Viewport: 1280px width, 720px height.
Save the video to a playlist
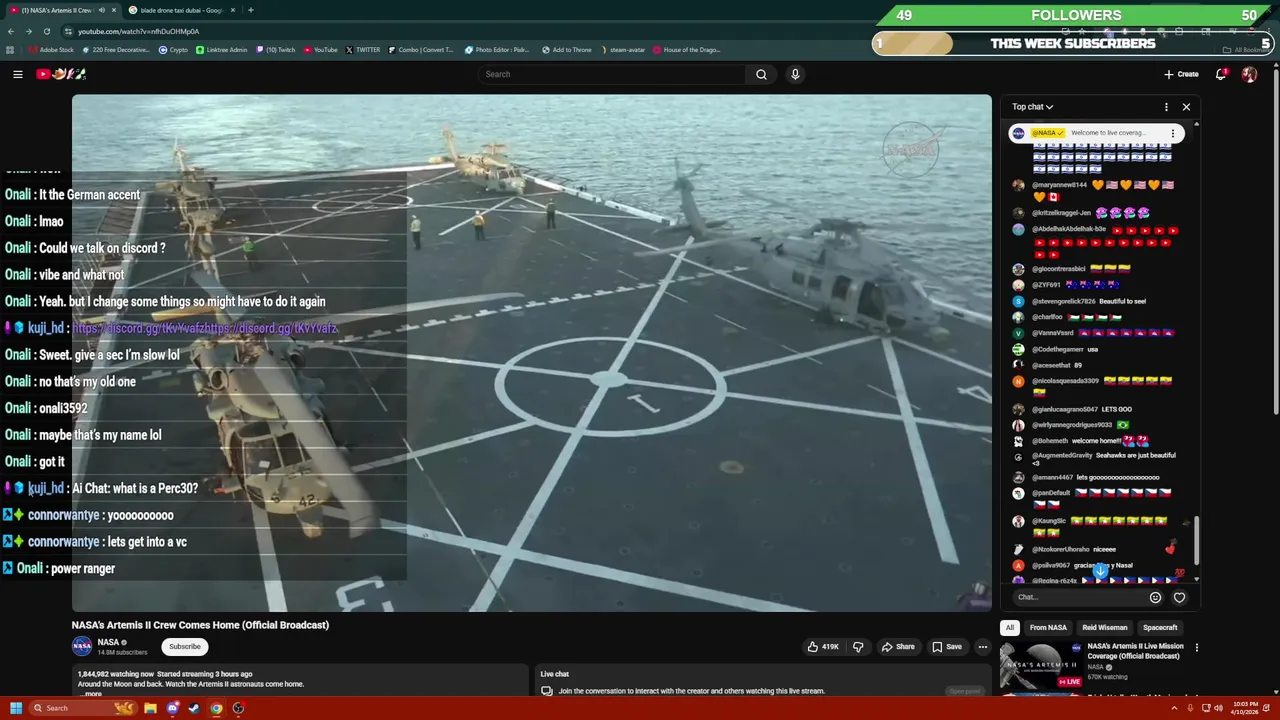click(947, 647)
